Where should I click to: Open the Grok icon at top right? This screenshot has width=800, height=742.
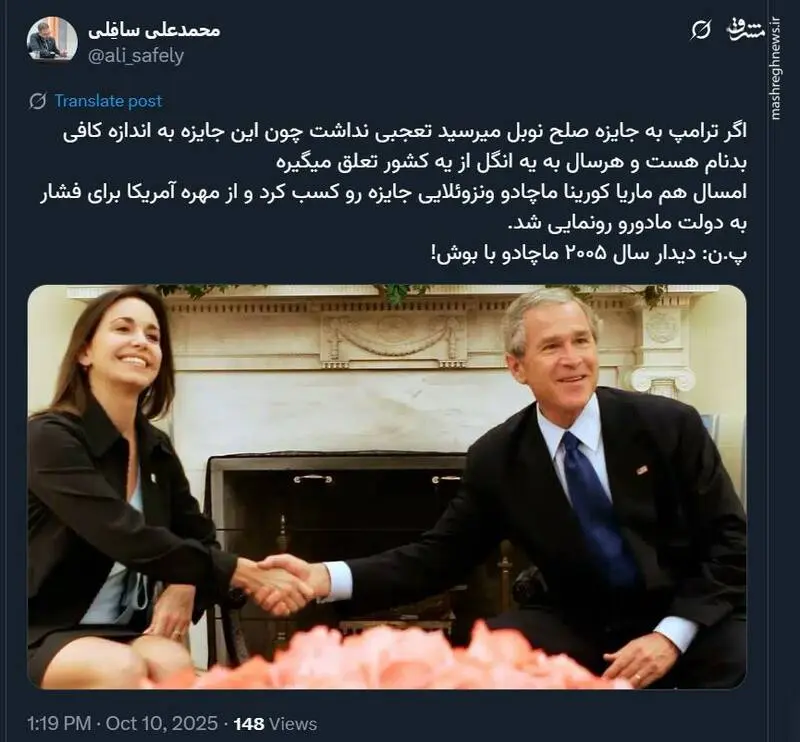tap(701, 31)
